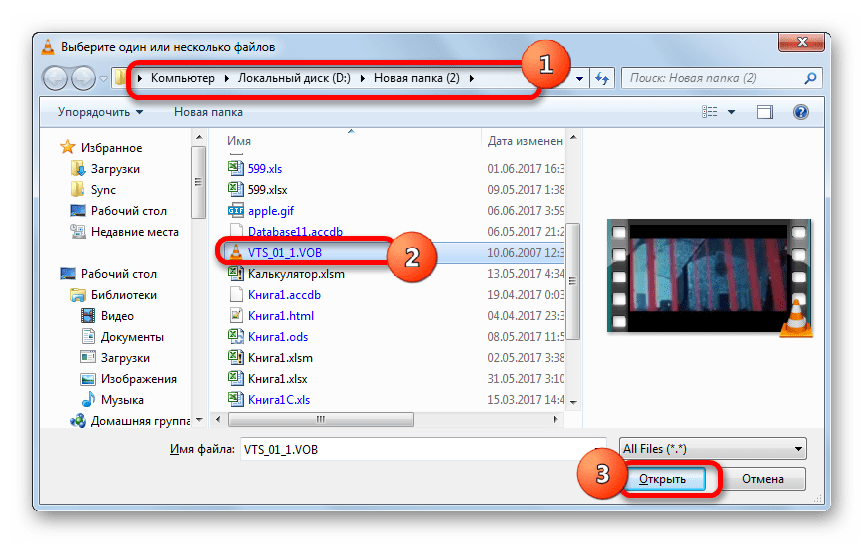
Task: Click the icon of Книга1.html
Action: tap(236, 315)
